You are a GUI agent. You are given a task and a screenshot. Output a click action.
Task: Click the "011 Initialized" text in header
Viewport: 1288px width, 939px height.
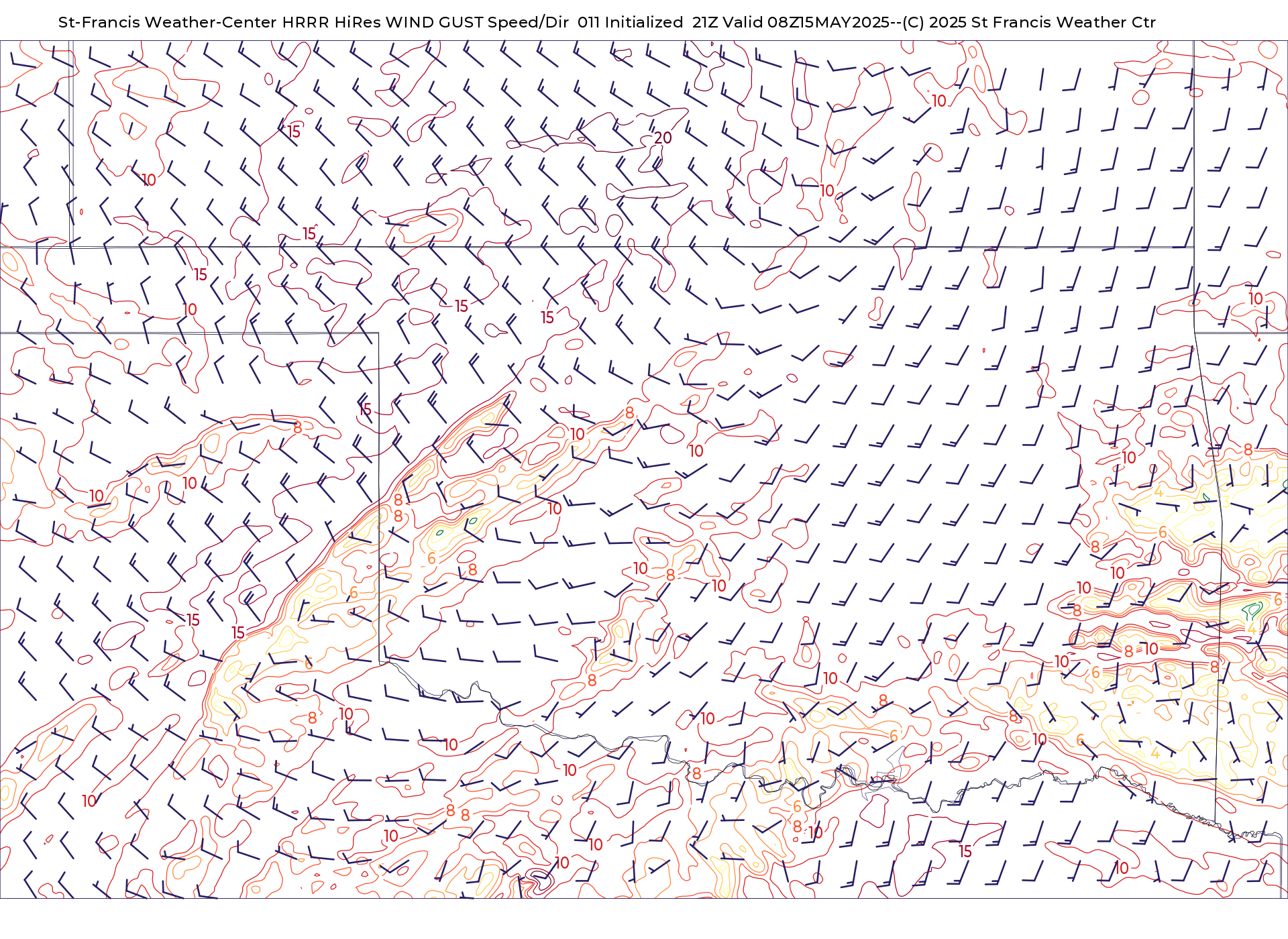point(630,22)
